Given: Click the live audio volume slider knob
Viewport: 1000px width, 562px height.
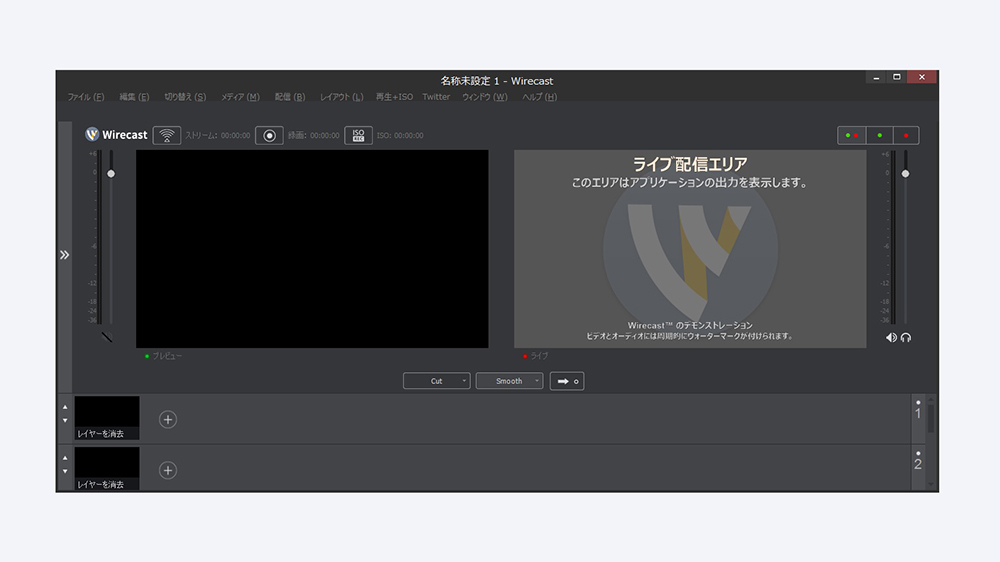Looking at the screenshot, I should pos(905,174).
